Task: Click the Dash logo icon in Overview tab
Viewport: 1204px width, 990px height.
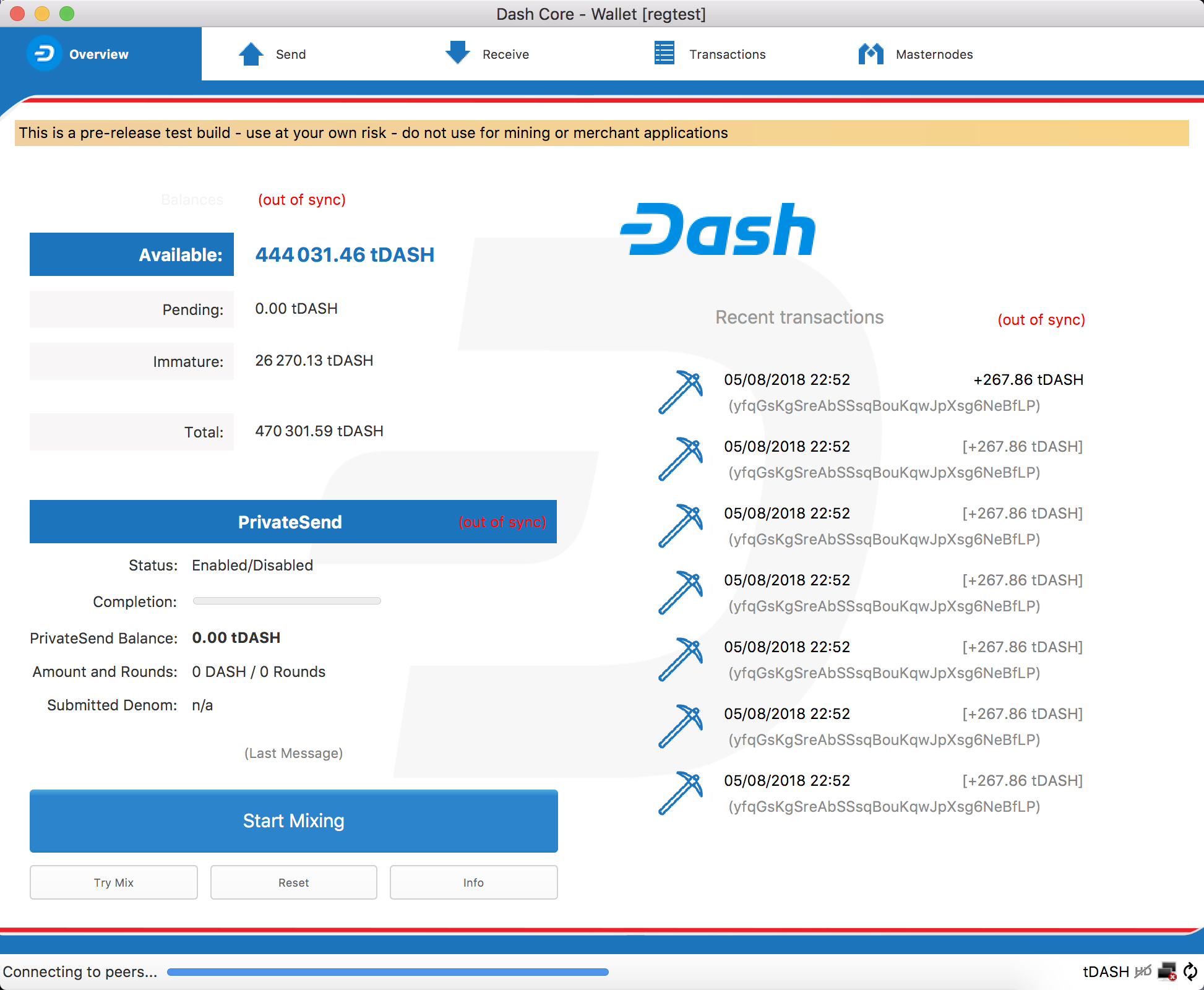Action: coord(44,54)
